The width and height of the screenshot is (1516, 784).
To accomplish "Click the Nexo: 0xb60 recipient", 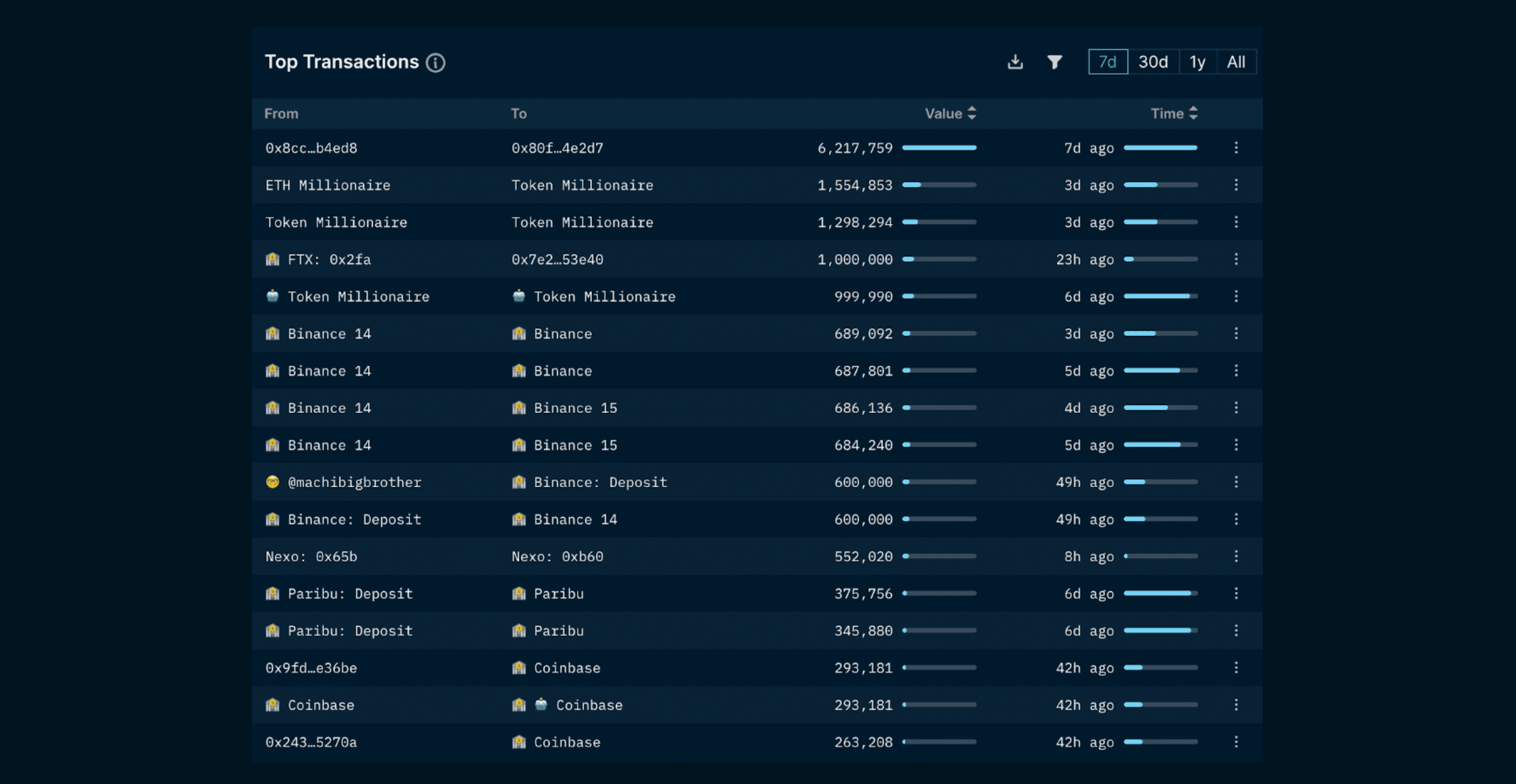I will [x=557, y=556].
